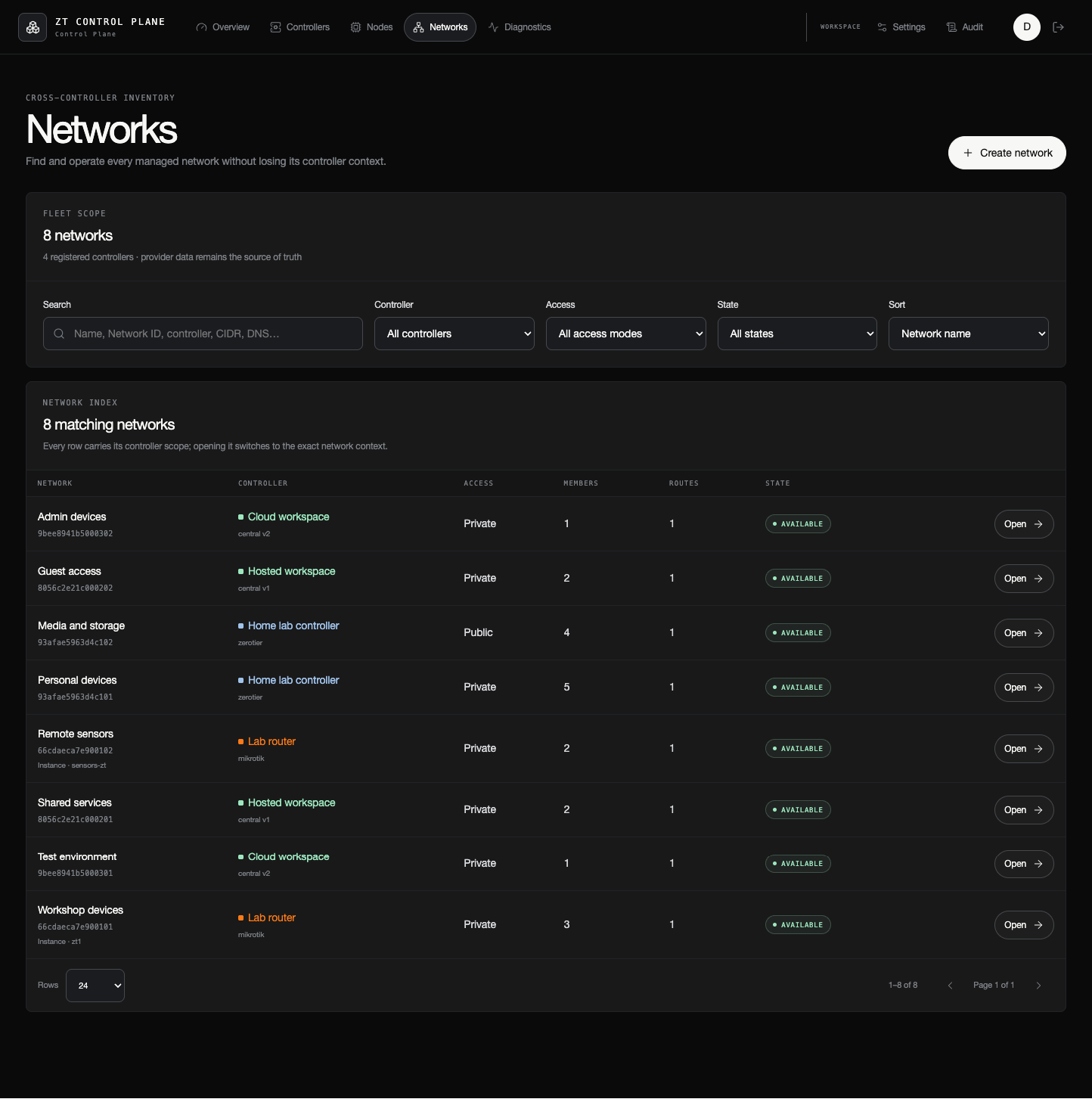Image resolution: width=1092 pixels, height=1099 pixels.
Task: Click Instance · sensors-zt label
Action: [72, 765]
